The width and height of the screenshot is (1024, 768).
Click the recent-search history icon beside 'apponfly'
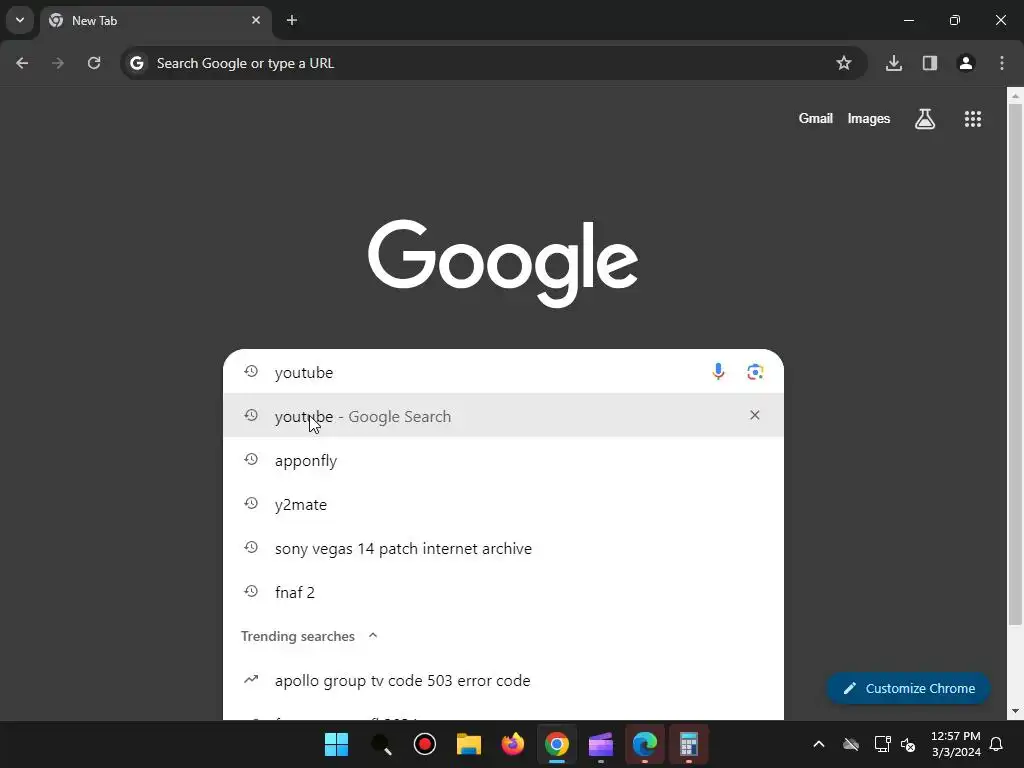coord(251,459)
